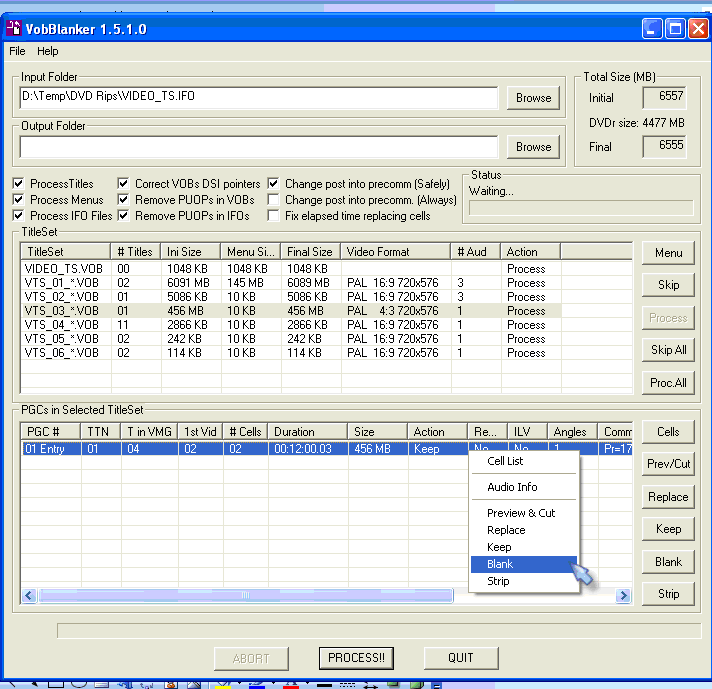
Task: Start processing with the PROCESS!! button
Action: point(356,658)
